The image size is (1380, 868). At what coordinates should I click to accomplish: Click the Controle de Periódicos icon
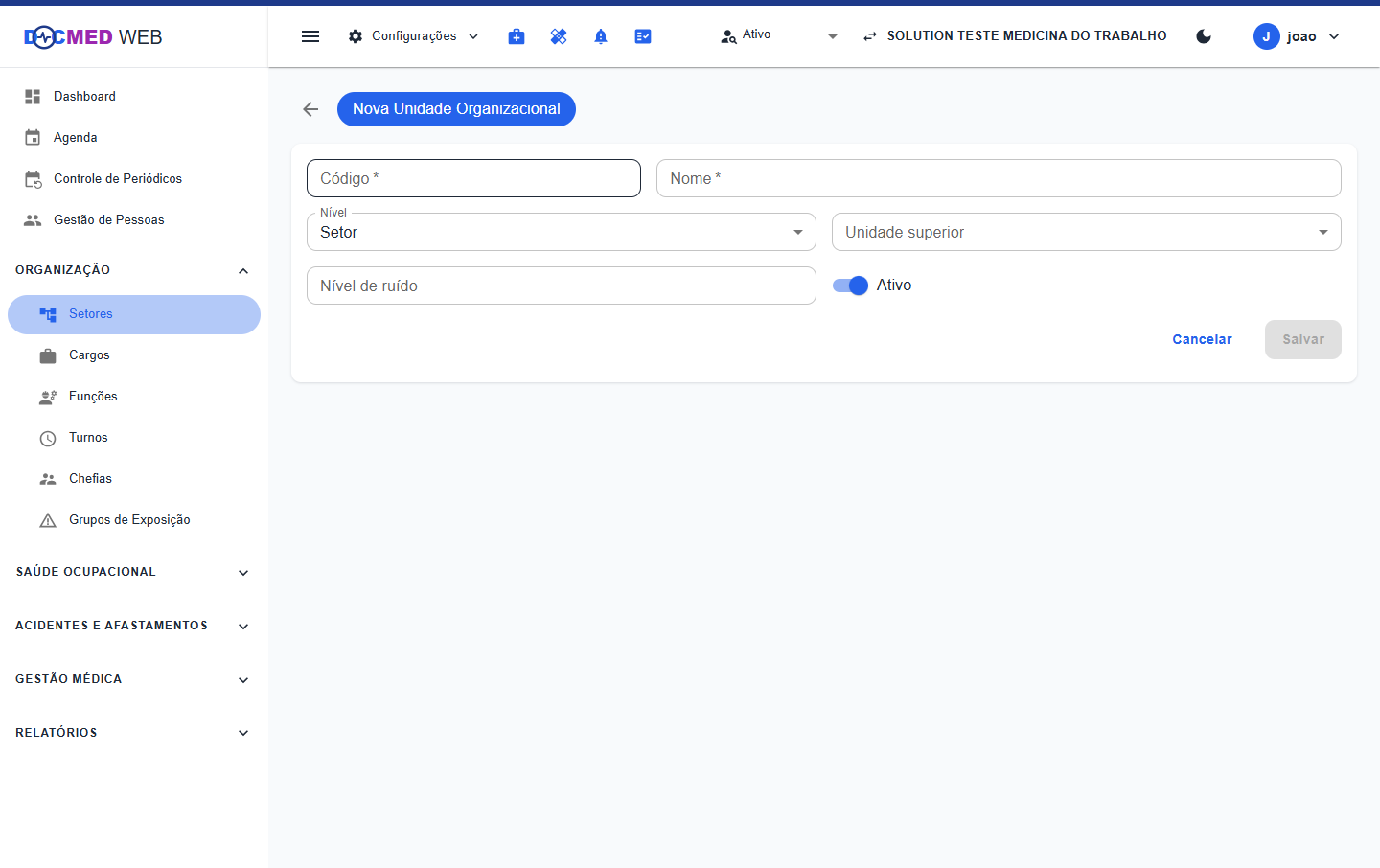click(33, 179)
